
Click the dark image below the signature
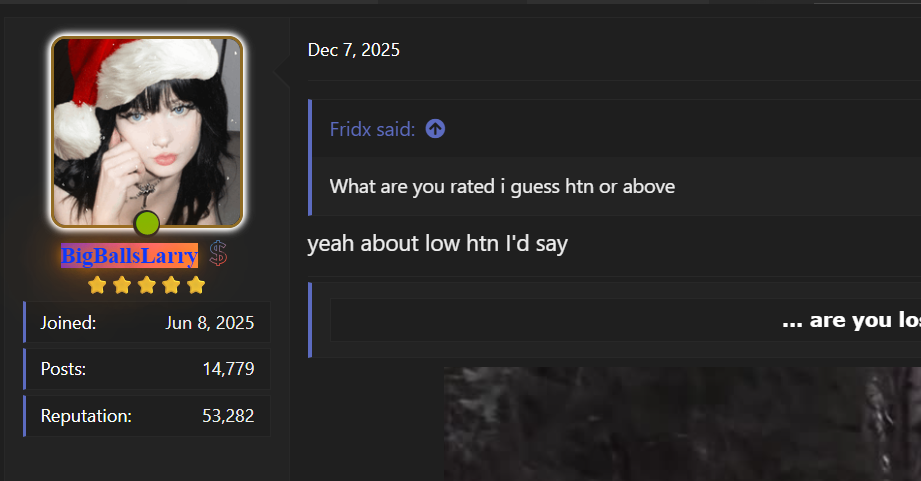click(682, 424)
